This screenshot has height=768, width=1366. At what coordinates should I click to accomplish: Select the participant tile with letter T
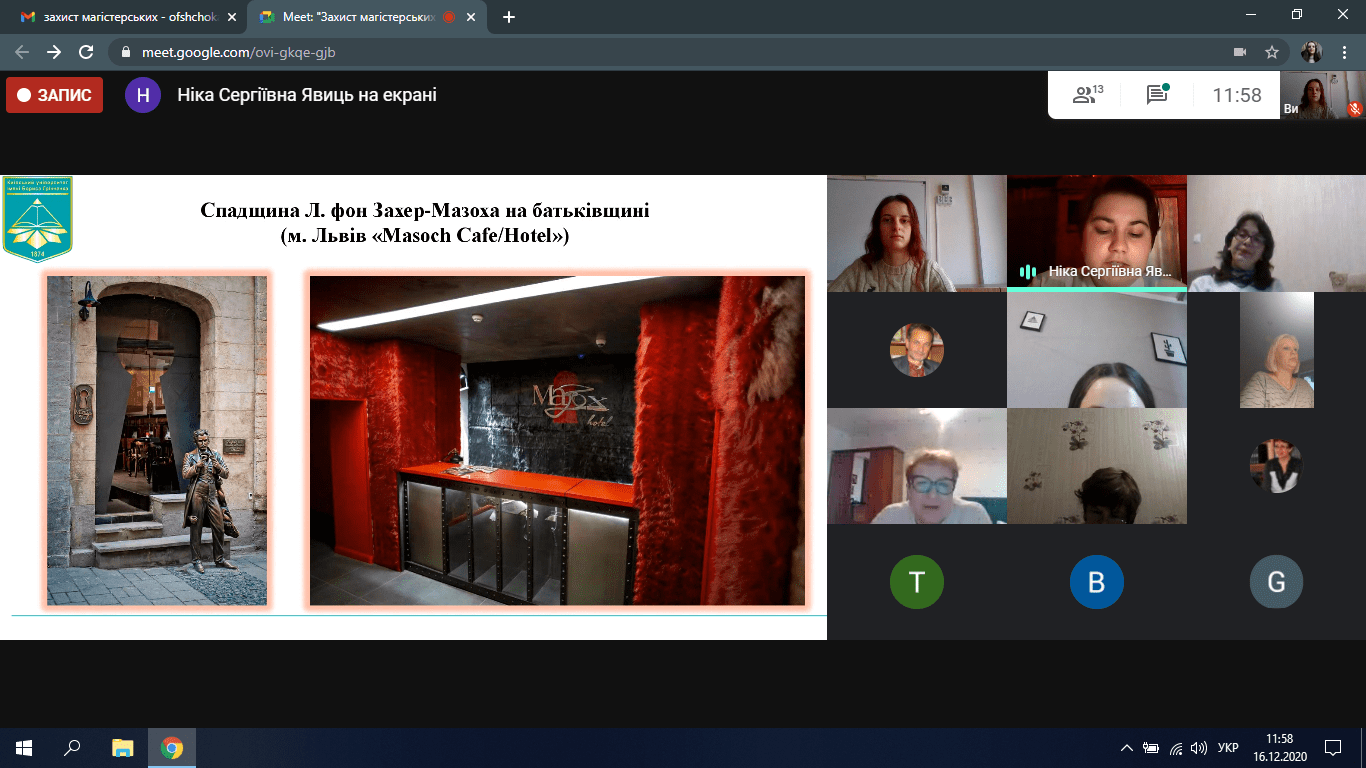pos(916,581)
